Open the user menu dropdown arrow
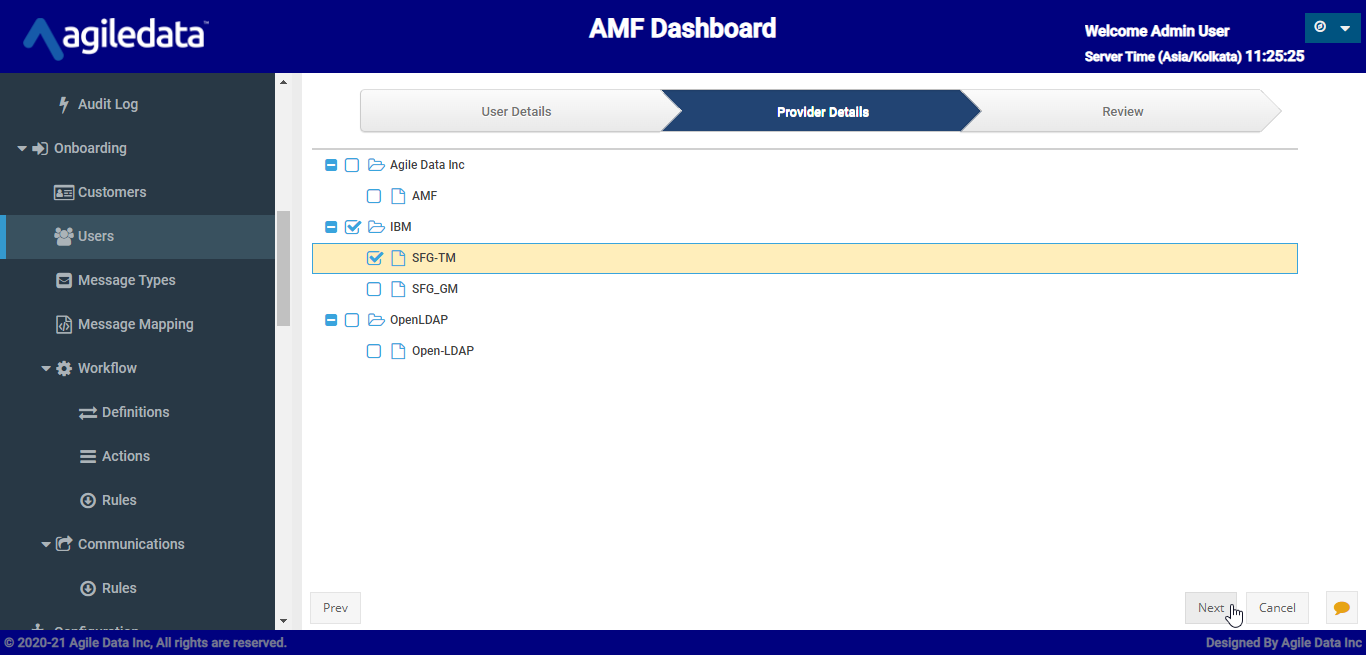Viewport: 1366px width, 655px height. pos(1345,28)
